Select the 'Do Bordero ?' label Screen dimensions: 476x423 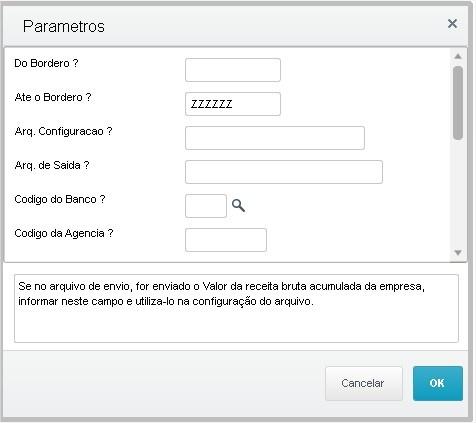pos(46,63)
